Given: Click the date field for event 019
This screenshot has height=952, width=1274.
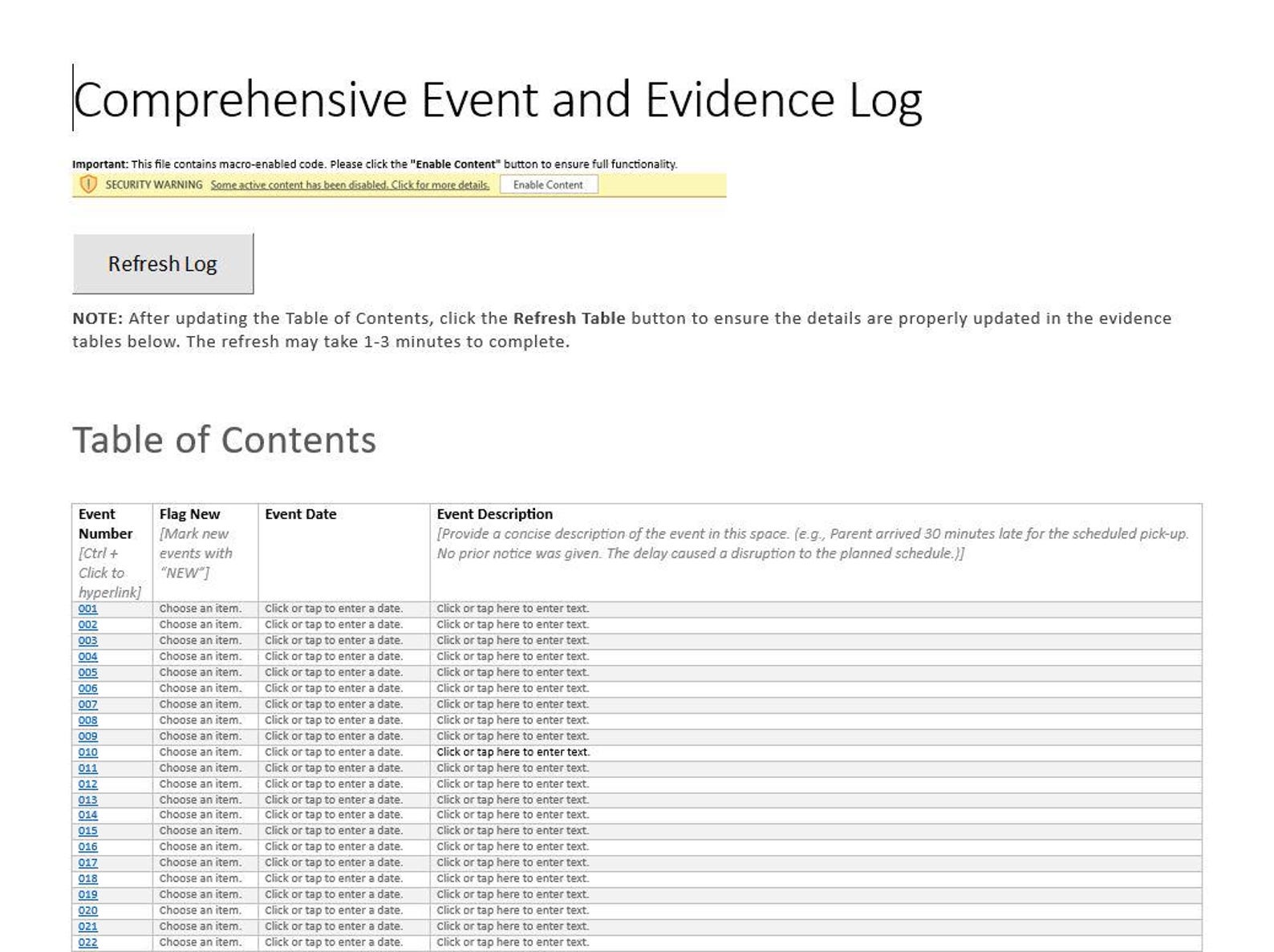Looking at the screenshot, I should pos(334,894).
